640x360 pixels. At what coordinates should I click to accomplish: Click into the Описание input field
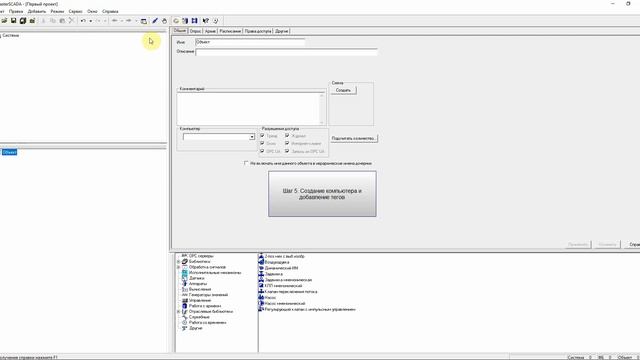[287, 52]
